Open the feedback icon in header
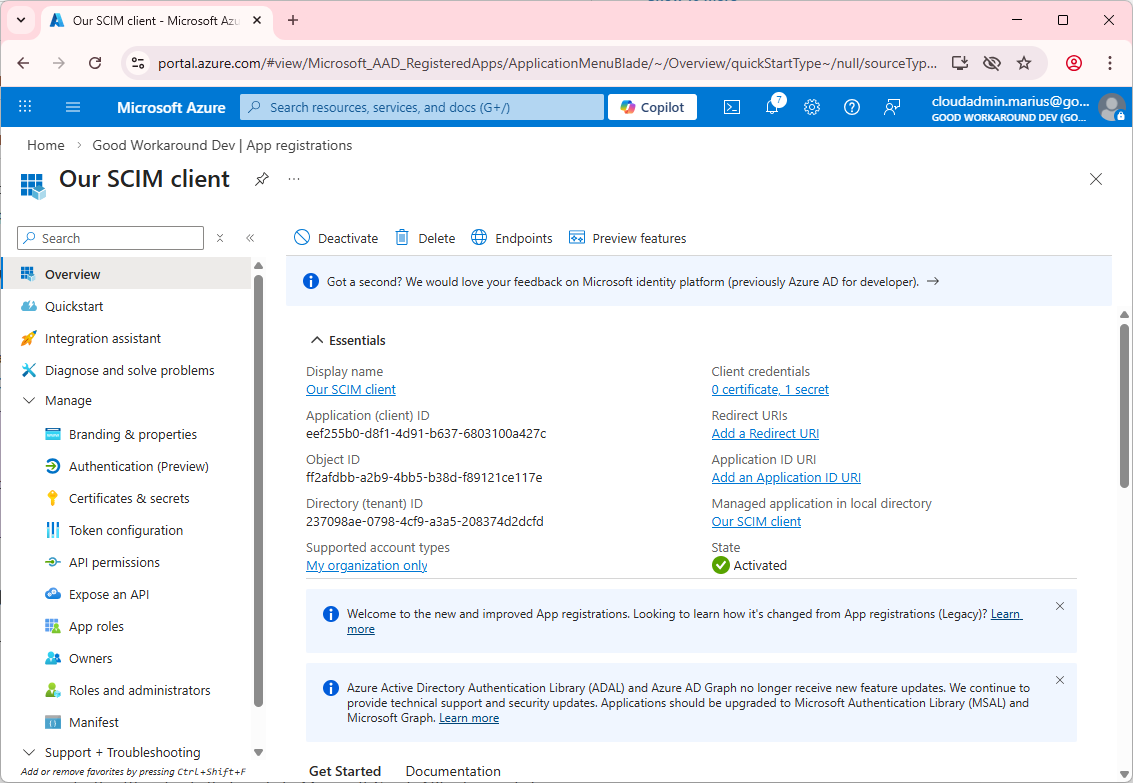Screen dimensions: 1133x783 click(x=892, y=107)
